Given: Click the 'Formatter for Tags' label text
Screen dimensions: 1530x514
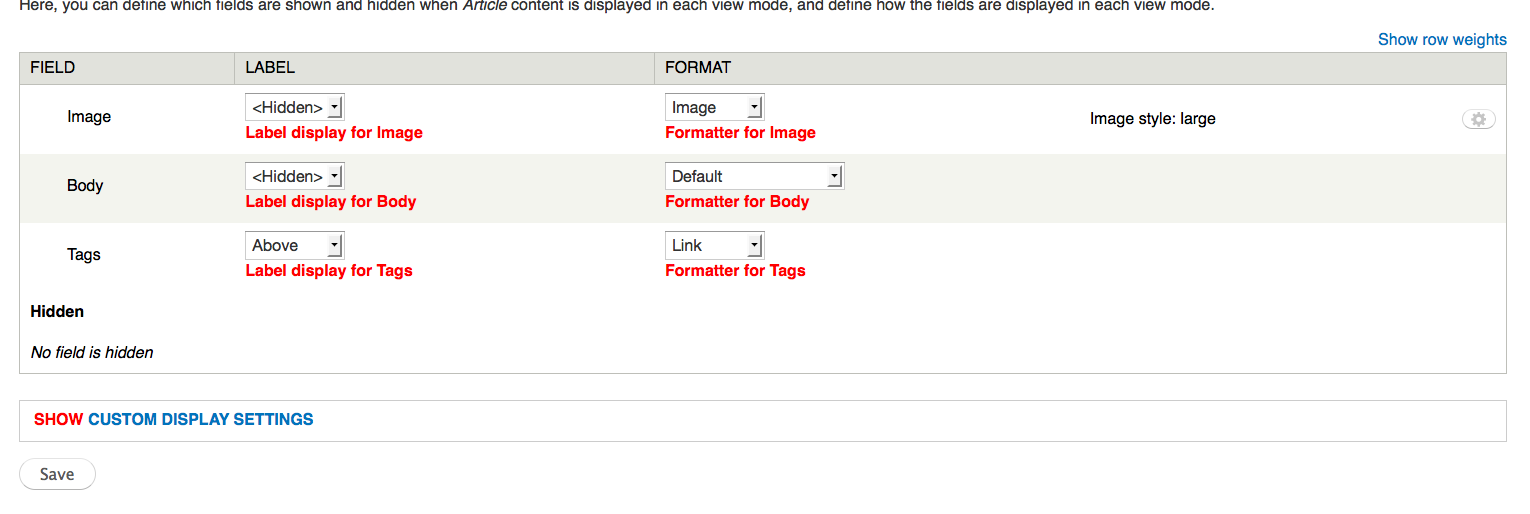Looking at the screenshot, I should pos(735,271).
